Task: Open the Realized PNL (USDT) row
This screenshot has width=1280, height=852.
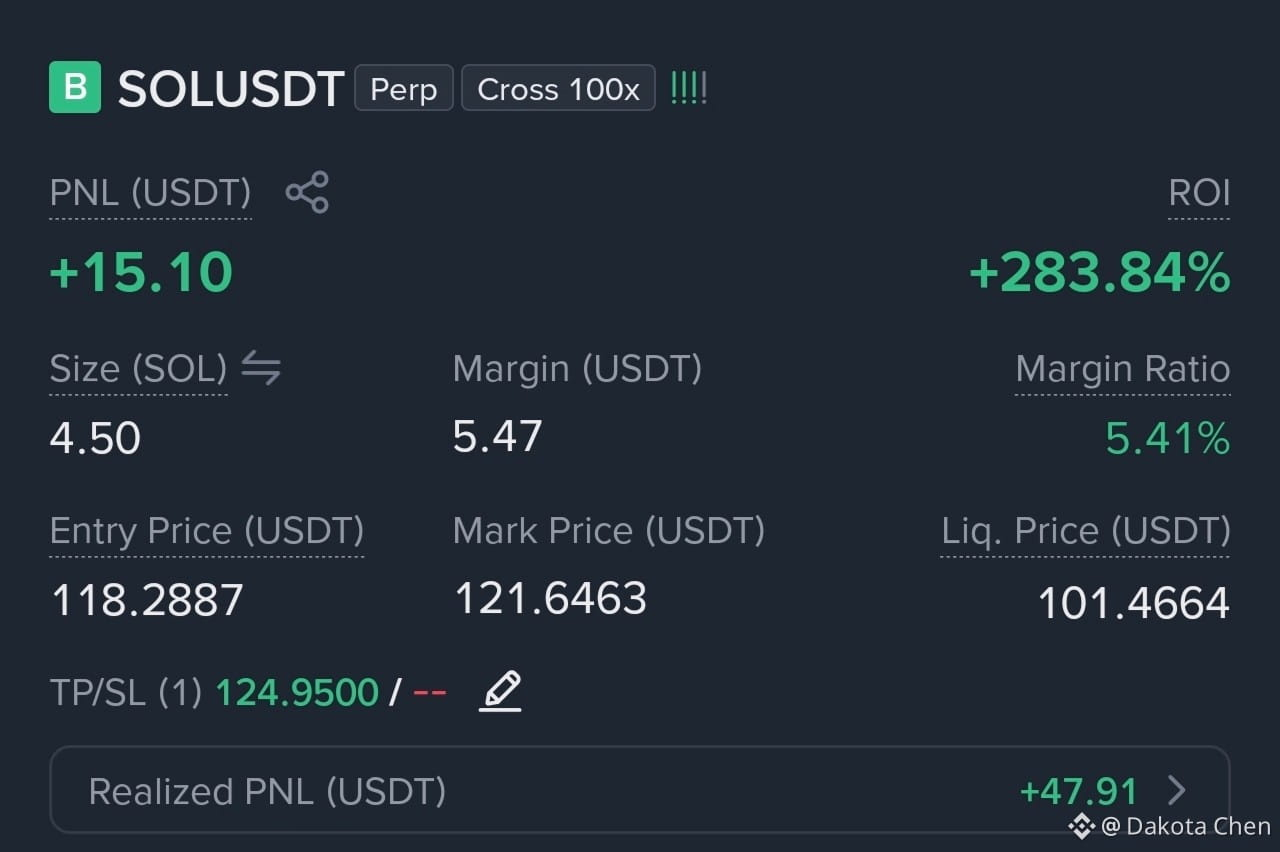Action: point(639,790)
